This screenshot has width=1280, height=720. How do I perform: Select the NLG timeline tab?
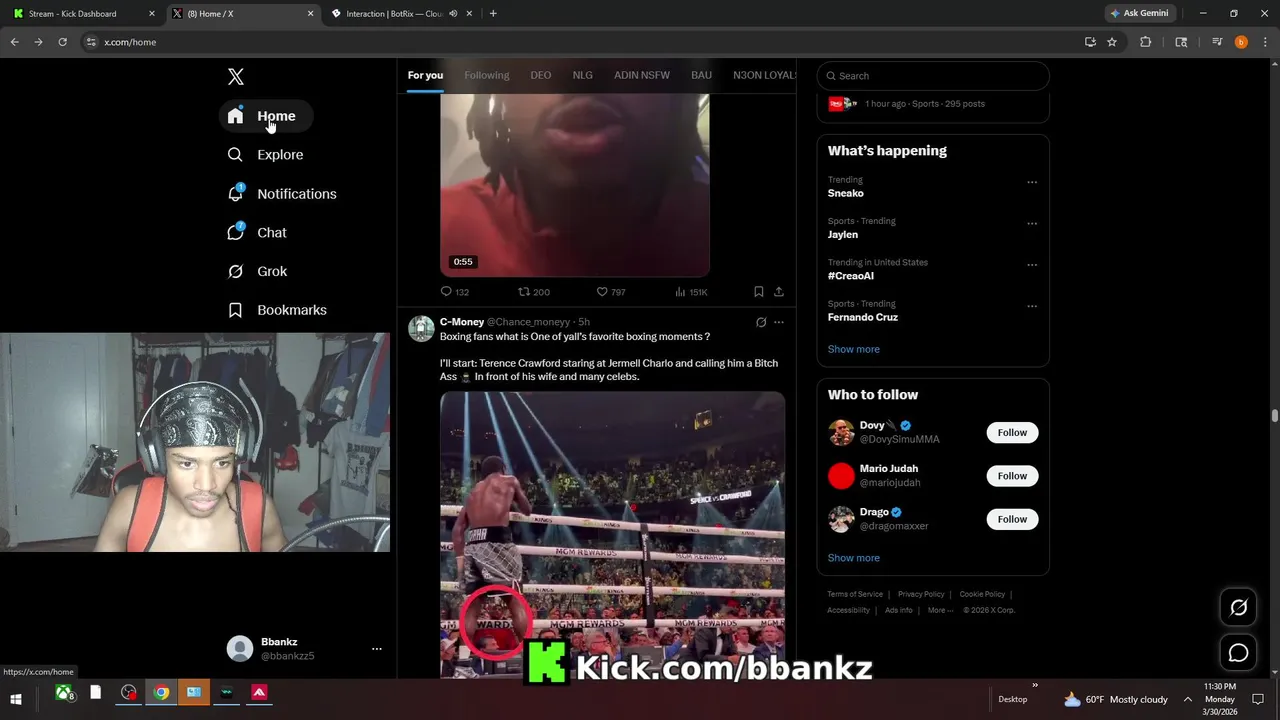coord(582,75)
